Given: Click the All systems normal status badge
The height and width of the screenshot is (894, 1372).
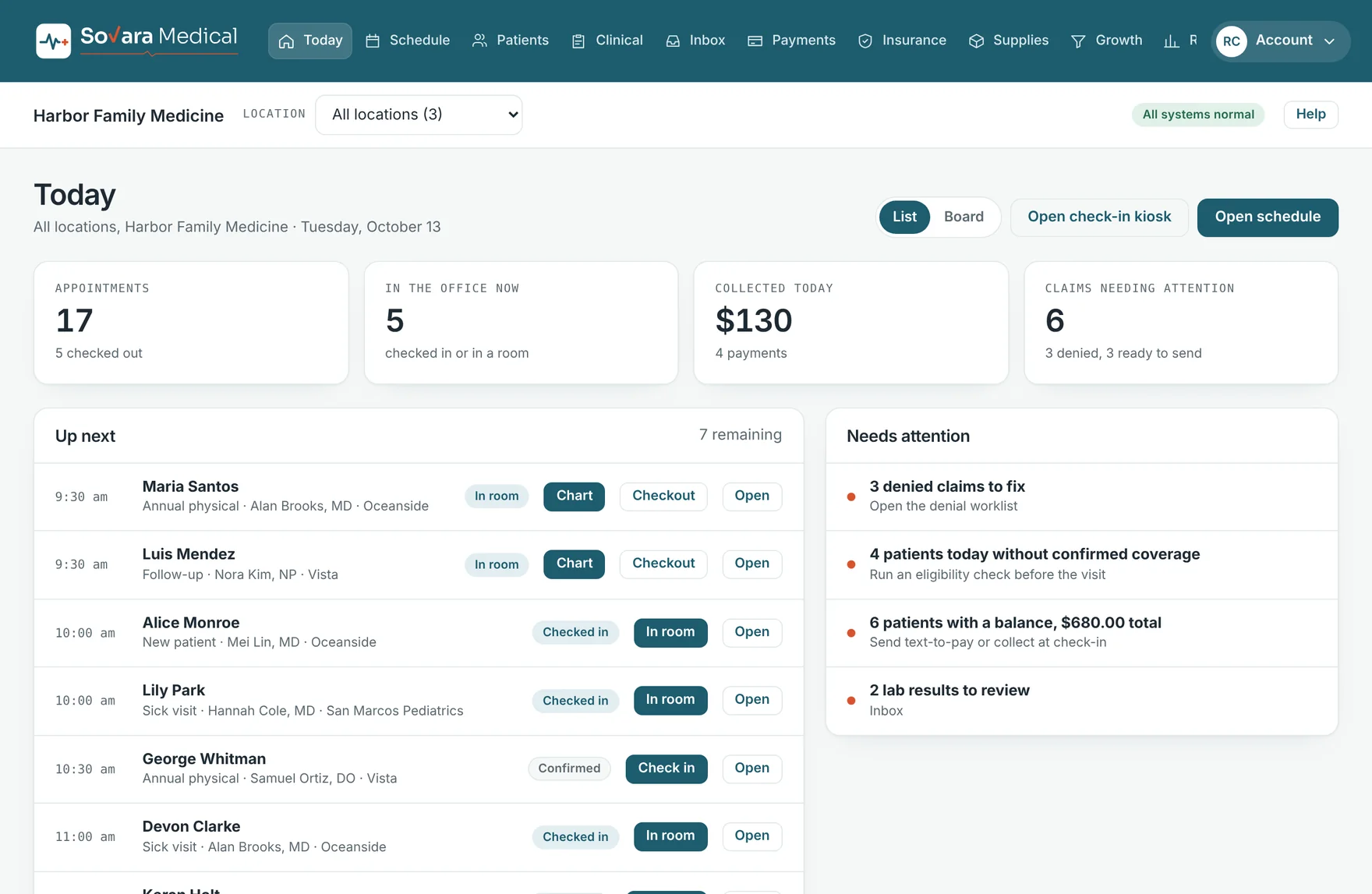Looking at the screenshot, I should 1198,115.
